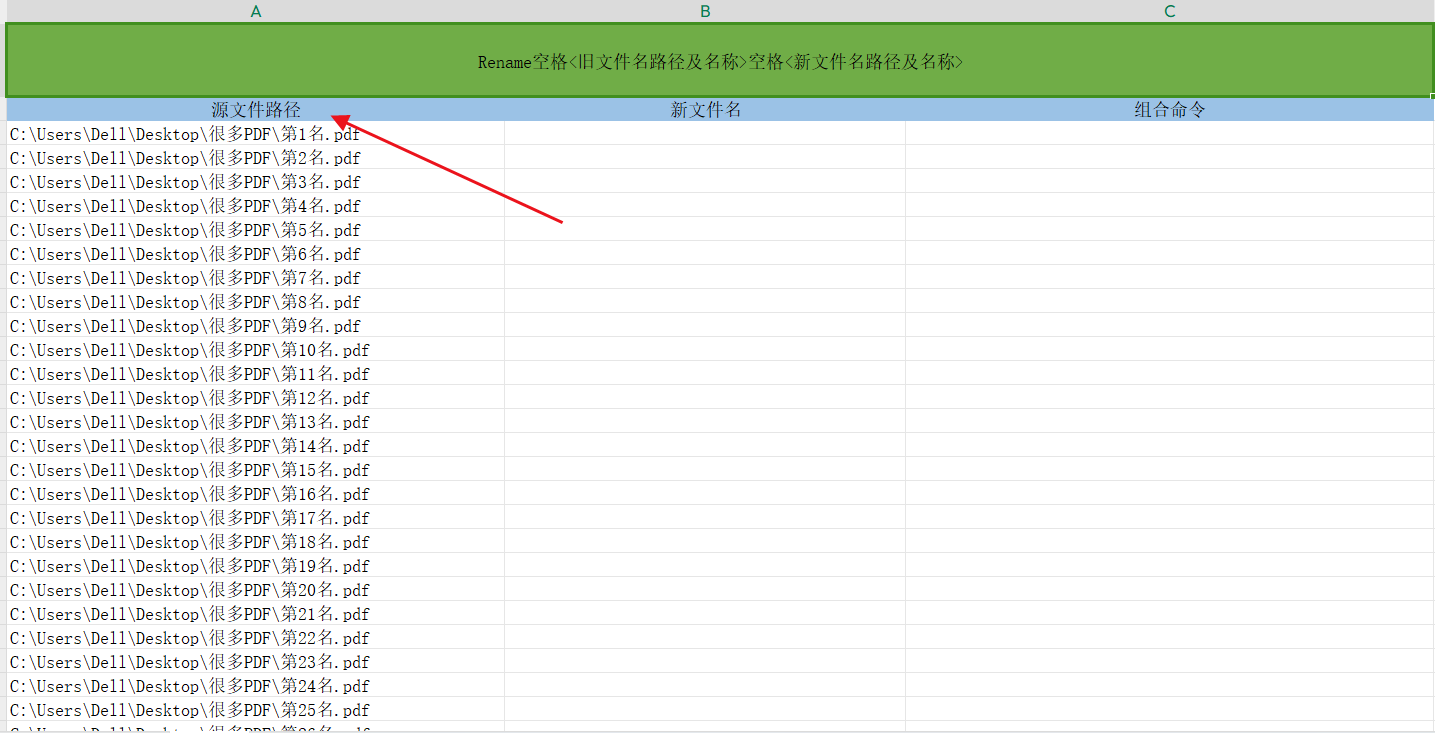Select cell with 第20名.pdf path
Viewport: 1435px width, 733px height.
(x=256, y=589)
